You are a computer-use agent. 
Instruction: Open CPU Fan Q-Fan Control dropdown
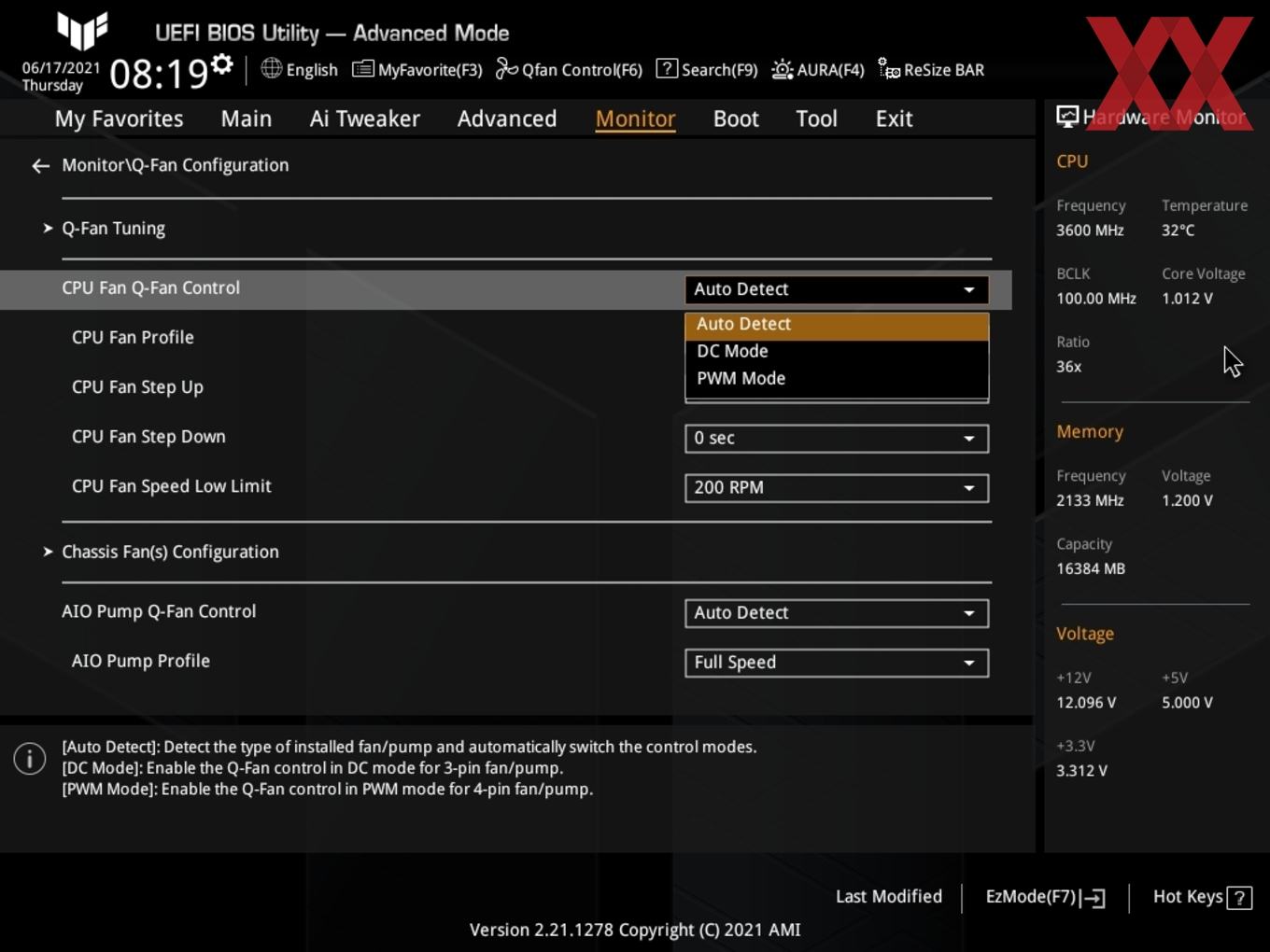tap(837, 289)
